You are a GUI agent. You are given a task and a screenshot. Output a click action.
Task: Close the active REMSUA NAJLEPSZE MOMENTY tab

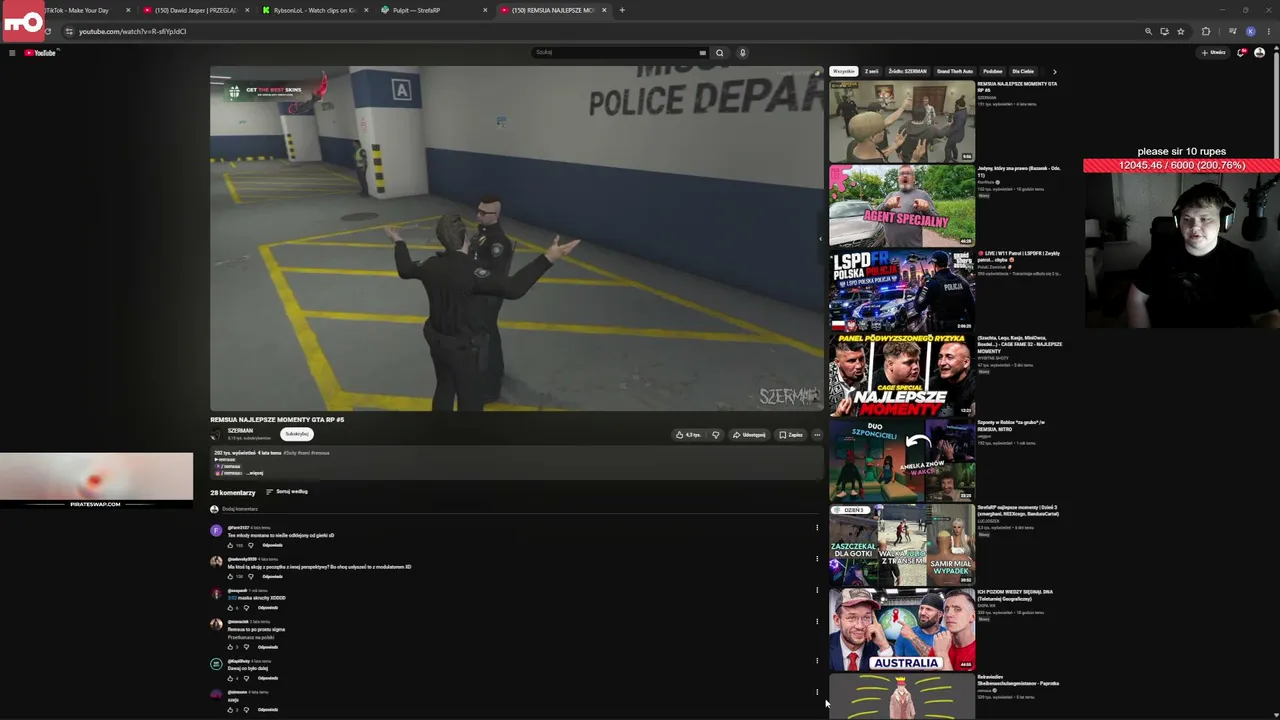point(604,10)
